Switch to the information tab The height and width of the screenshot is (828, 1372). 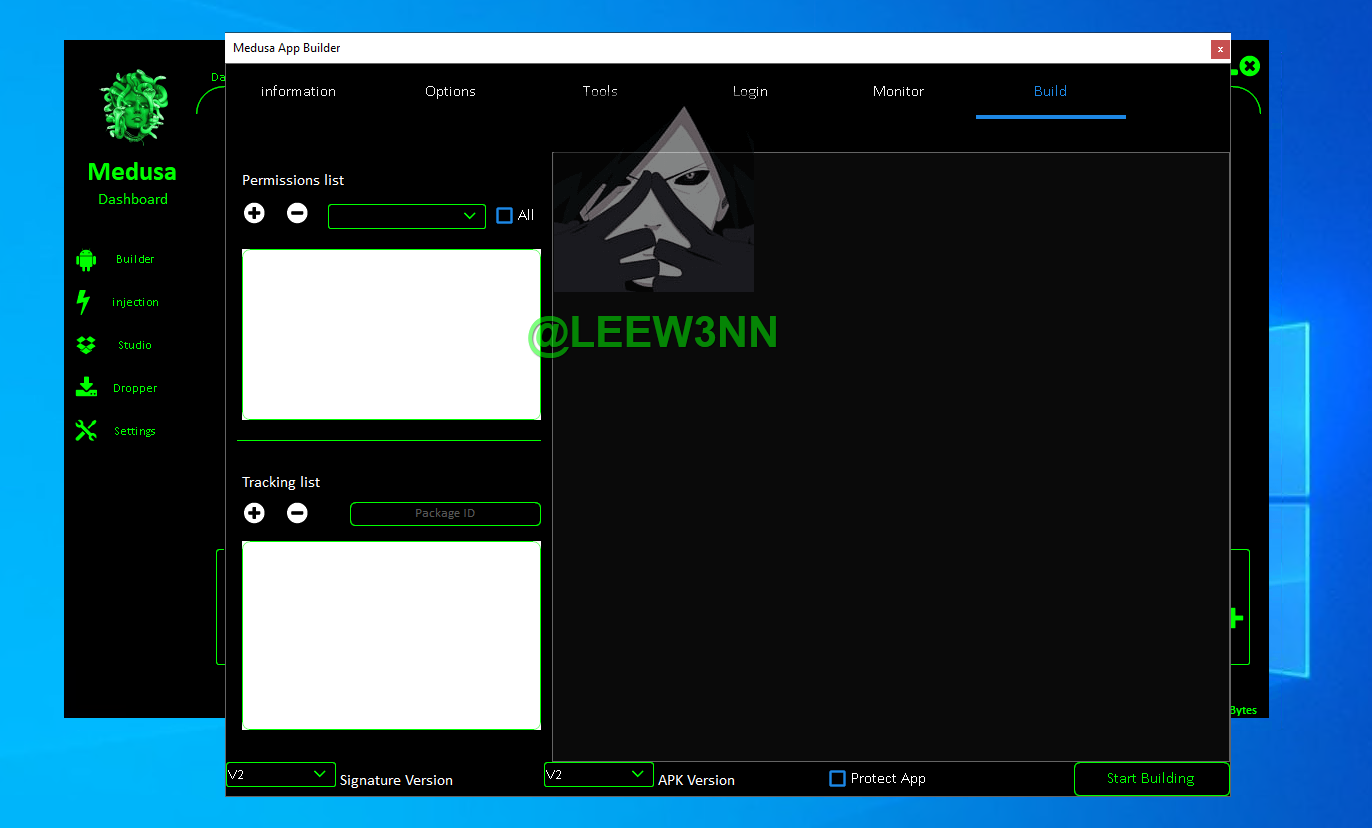[x=298, y=91]
